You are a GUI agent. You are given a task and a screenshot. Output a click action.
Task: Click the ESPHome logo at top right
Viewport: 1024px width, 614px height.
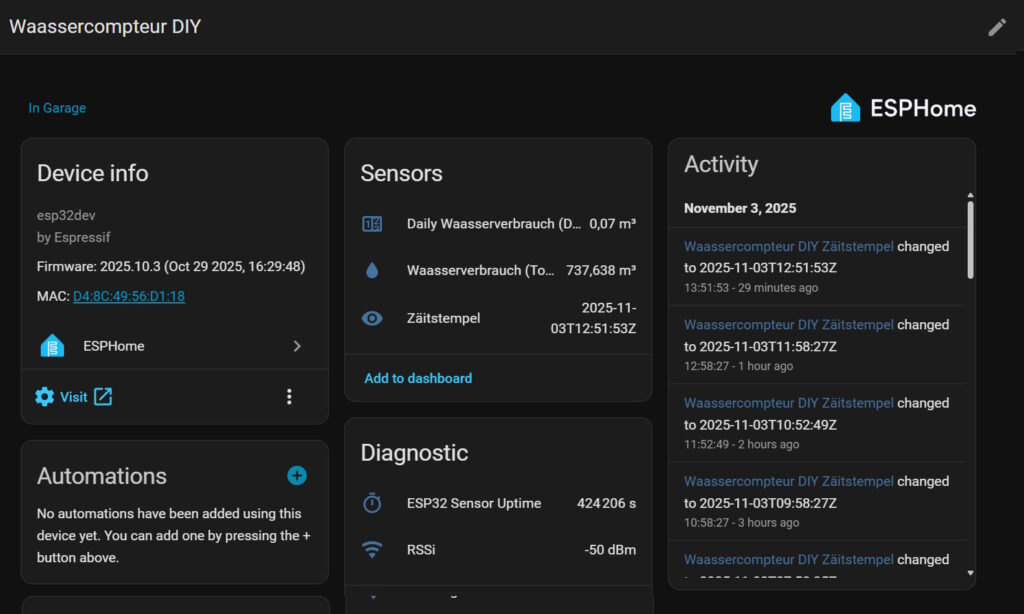[903, 108]
